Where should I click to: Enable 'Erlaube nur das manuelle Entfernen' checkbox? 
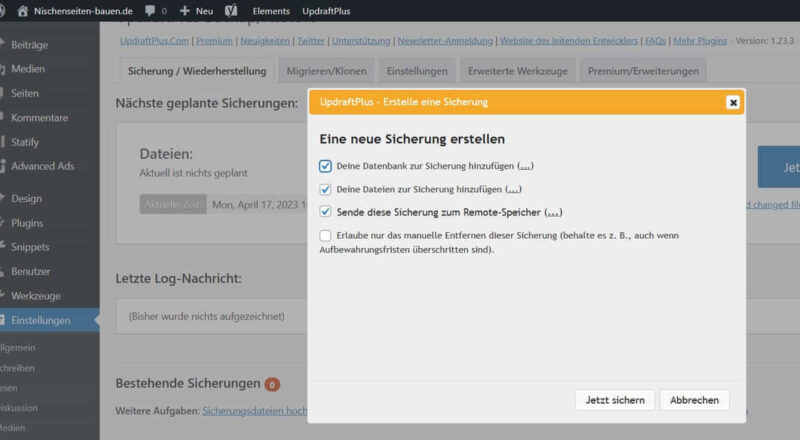tap(325, 235)
